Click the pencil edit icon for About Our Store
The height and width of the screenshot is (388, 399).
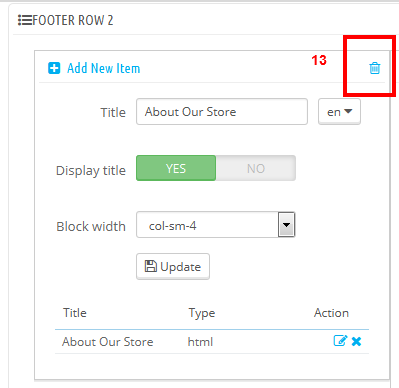click(340, 341)
